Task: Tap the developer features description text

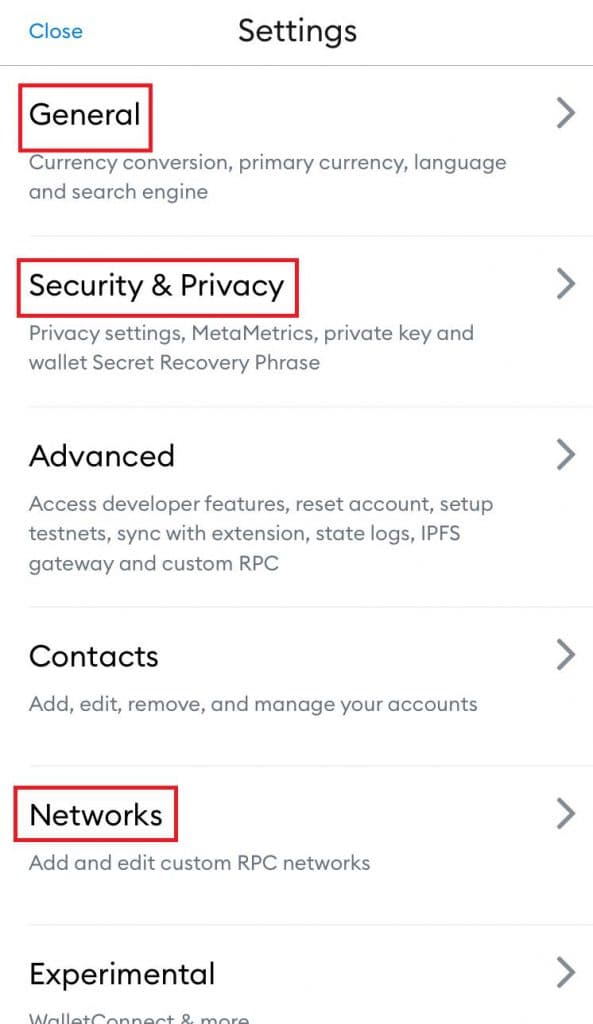Action: coord(261,534)
